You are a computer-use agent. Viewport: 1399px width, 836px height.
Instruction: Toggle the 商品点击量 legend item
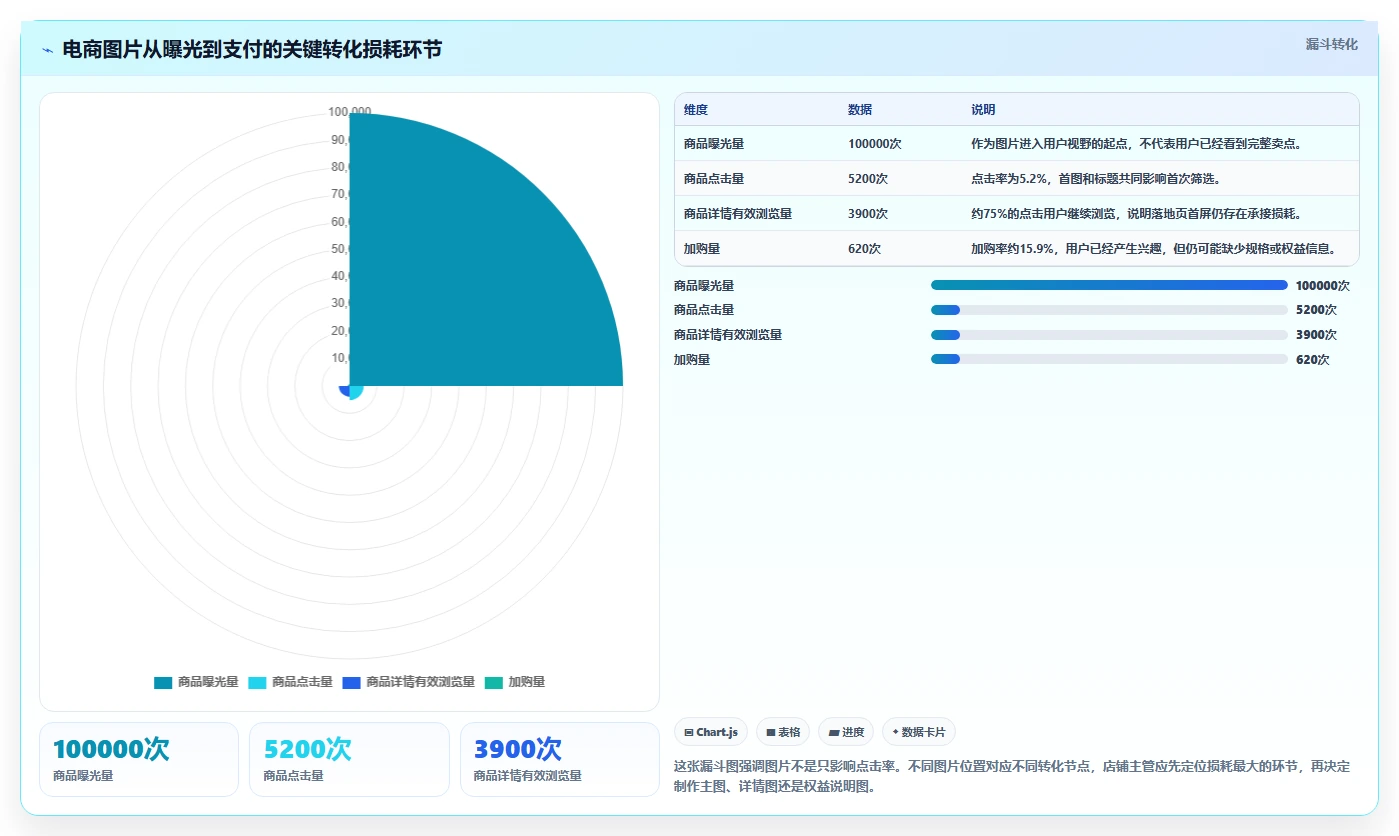(x=290, y=682)
